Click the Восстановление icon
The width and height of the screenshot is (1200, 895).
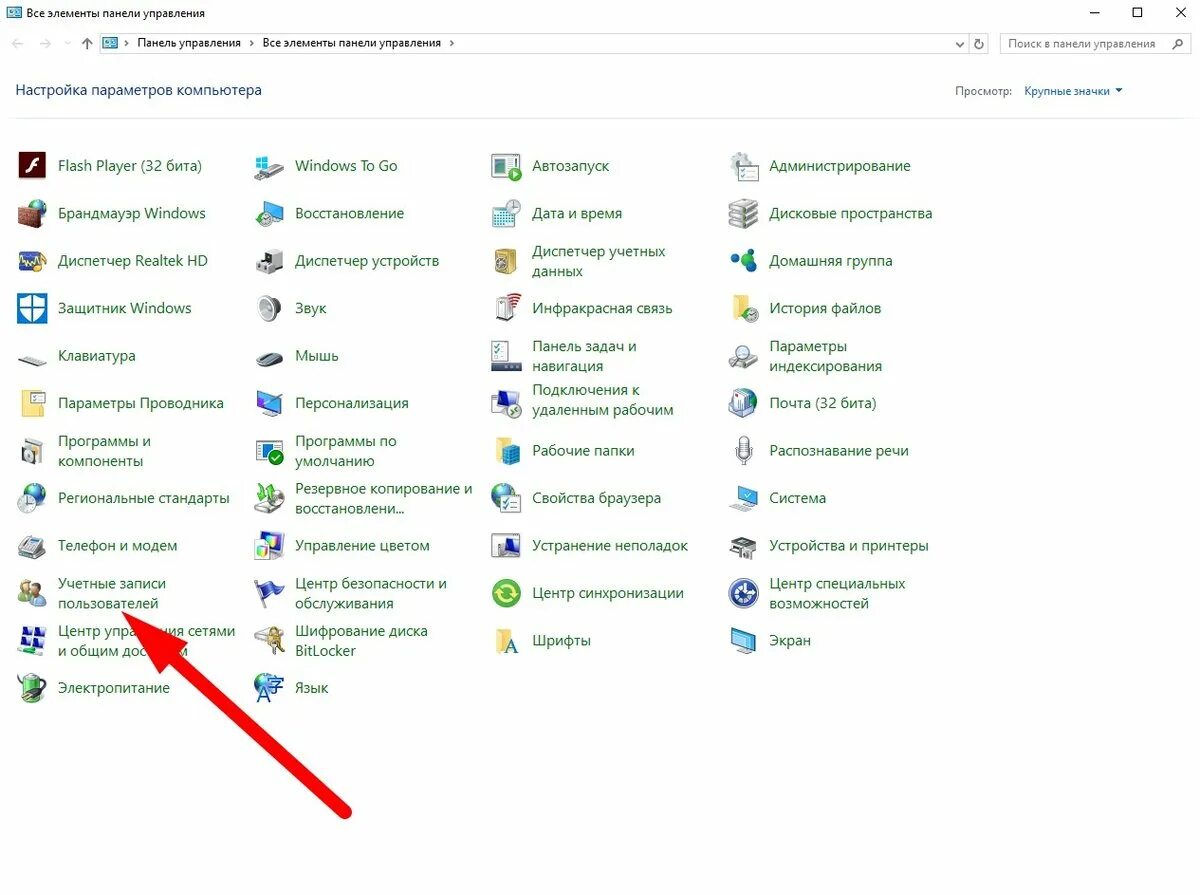(x=269, y=213)
